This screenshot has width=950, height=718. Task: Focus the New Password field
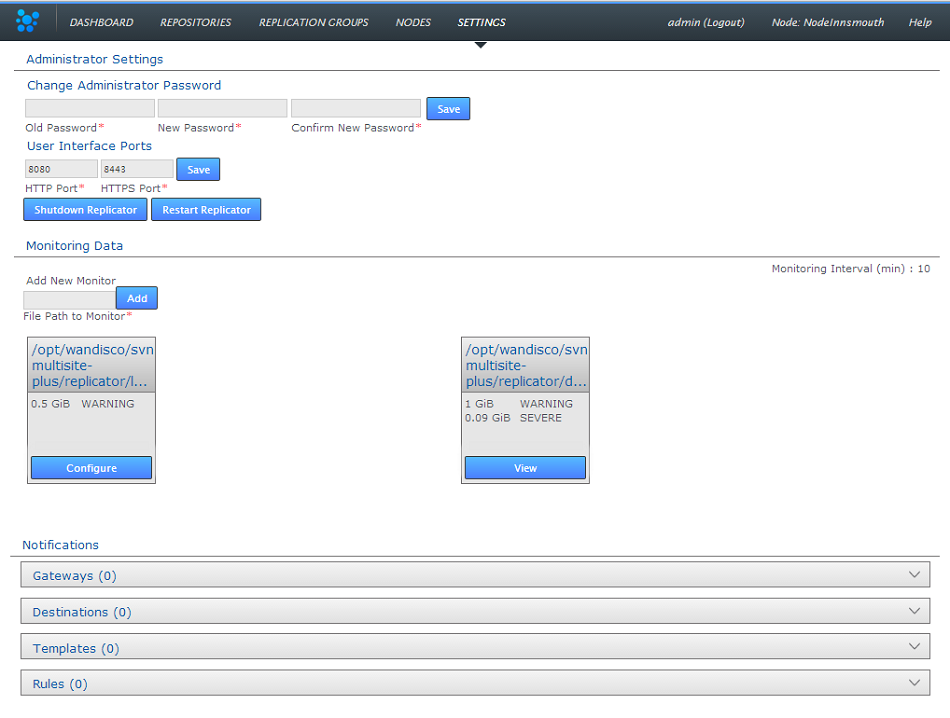[222, 108]
